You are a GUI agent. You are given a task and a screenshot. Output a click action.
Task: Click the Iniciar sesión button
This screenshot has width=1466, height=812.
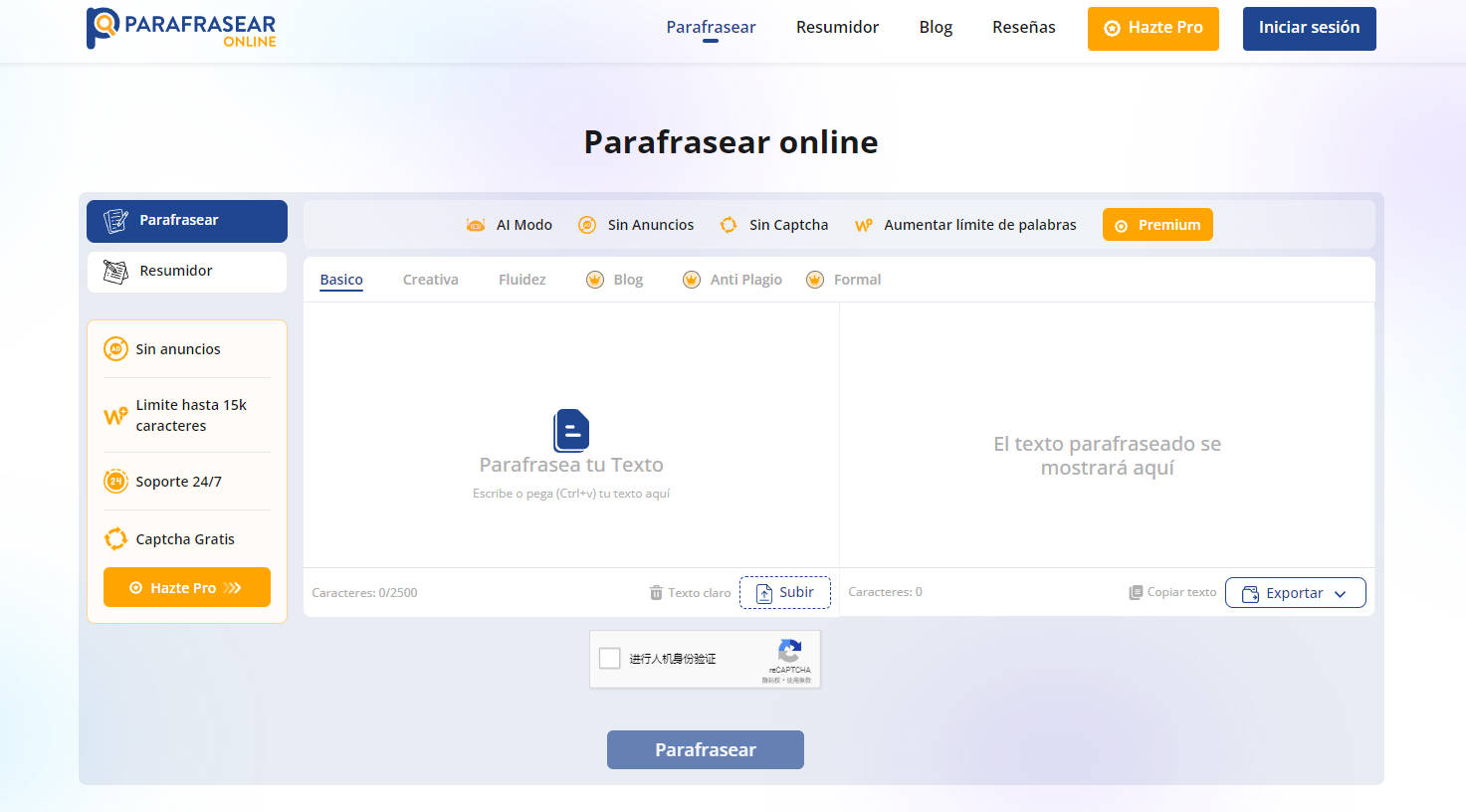(x=1309, y=28)
